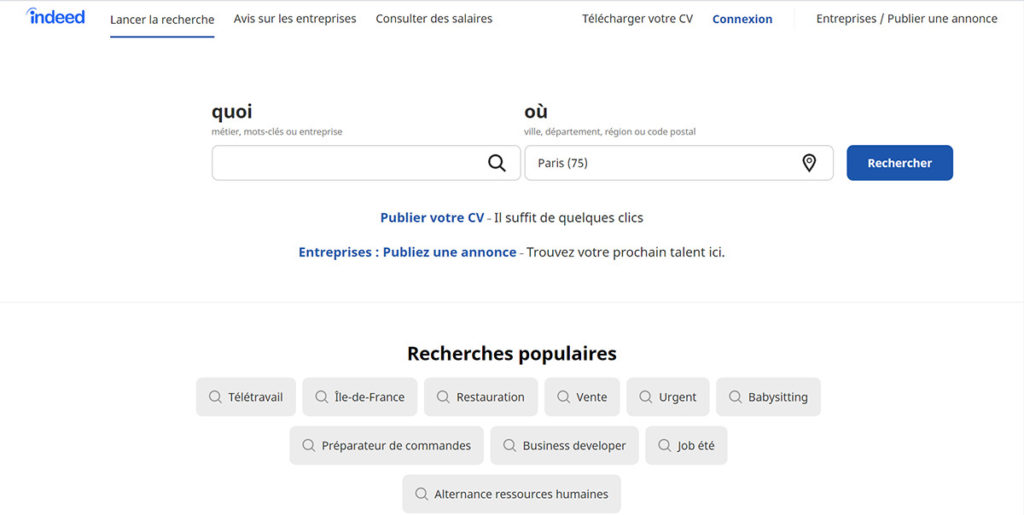Viewport: 1024px width, 515px height.
Task: Open the Connexion link
Action: pyautogui.click(x=743, y=19)
